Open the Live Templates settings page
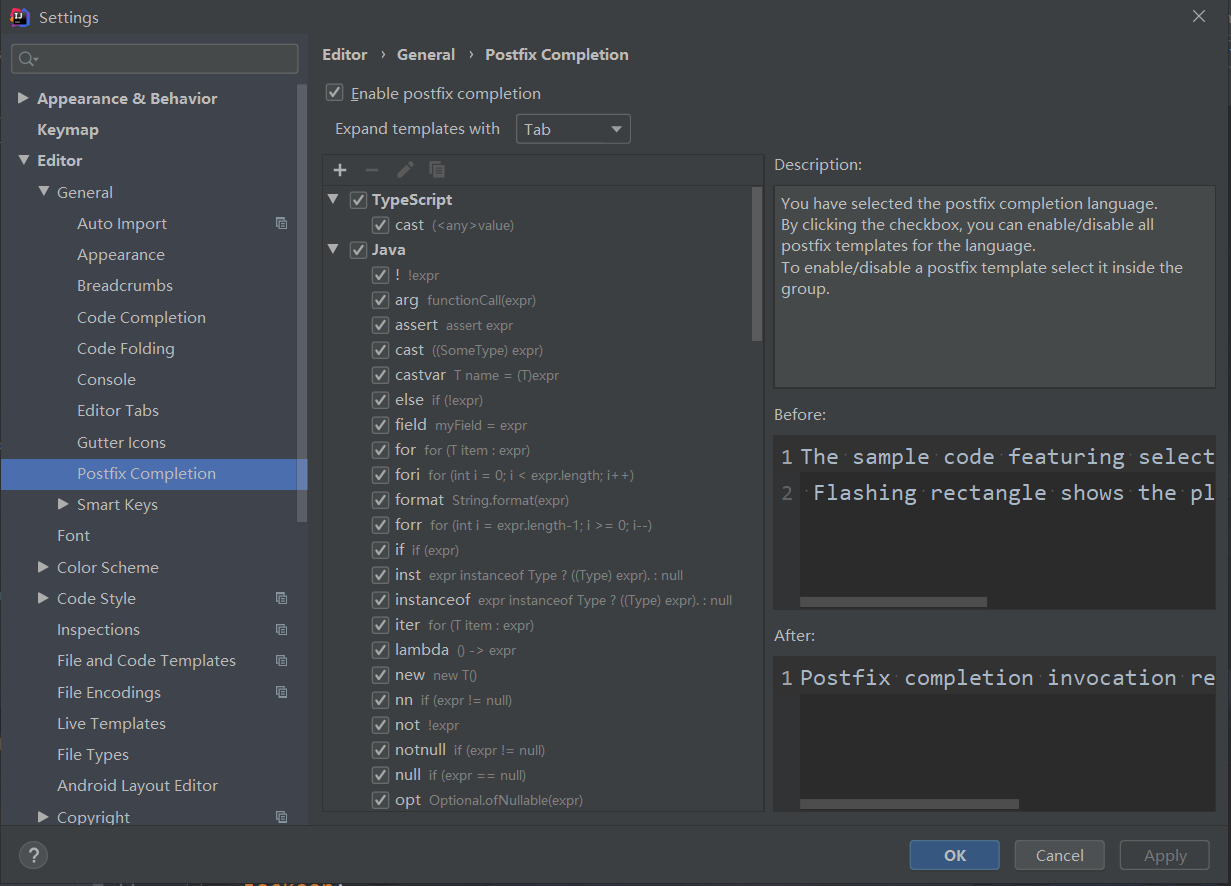Image resolution: width=1231 pixels, height=886 pixels. (111, 724)
